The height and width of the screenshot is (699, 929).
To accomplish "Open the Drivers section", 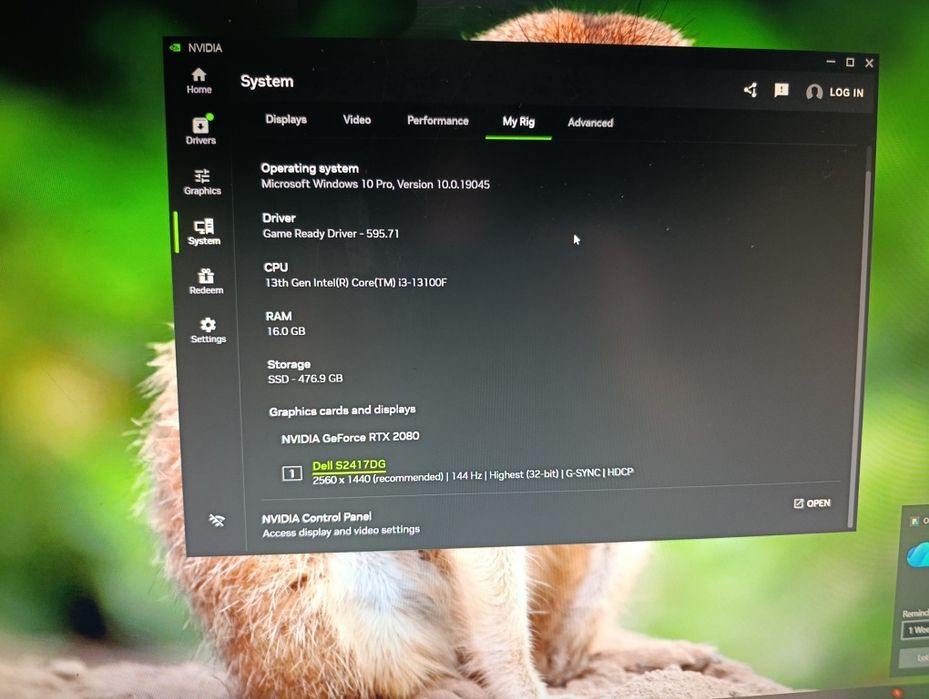I will (201, 130).
